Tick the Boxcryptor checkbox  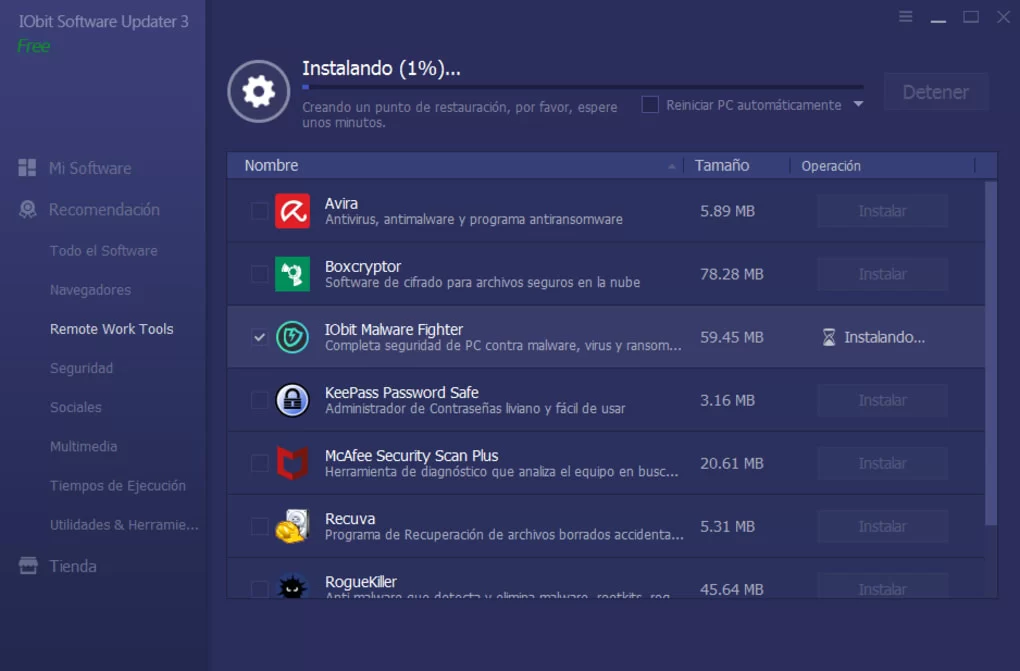(260, 274)
